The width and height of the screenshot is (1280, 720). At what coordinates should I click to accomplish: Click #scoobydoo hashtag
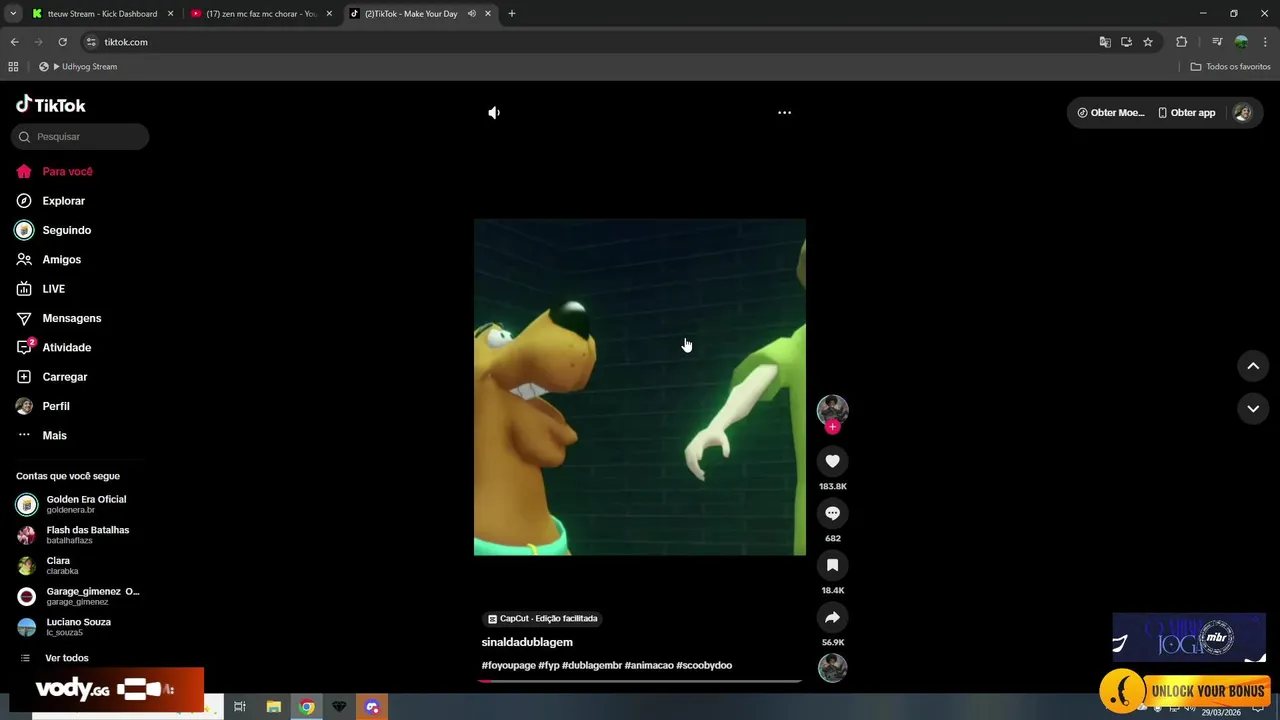[x=704, y=665]
